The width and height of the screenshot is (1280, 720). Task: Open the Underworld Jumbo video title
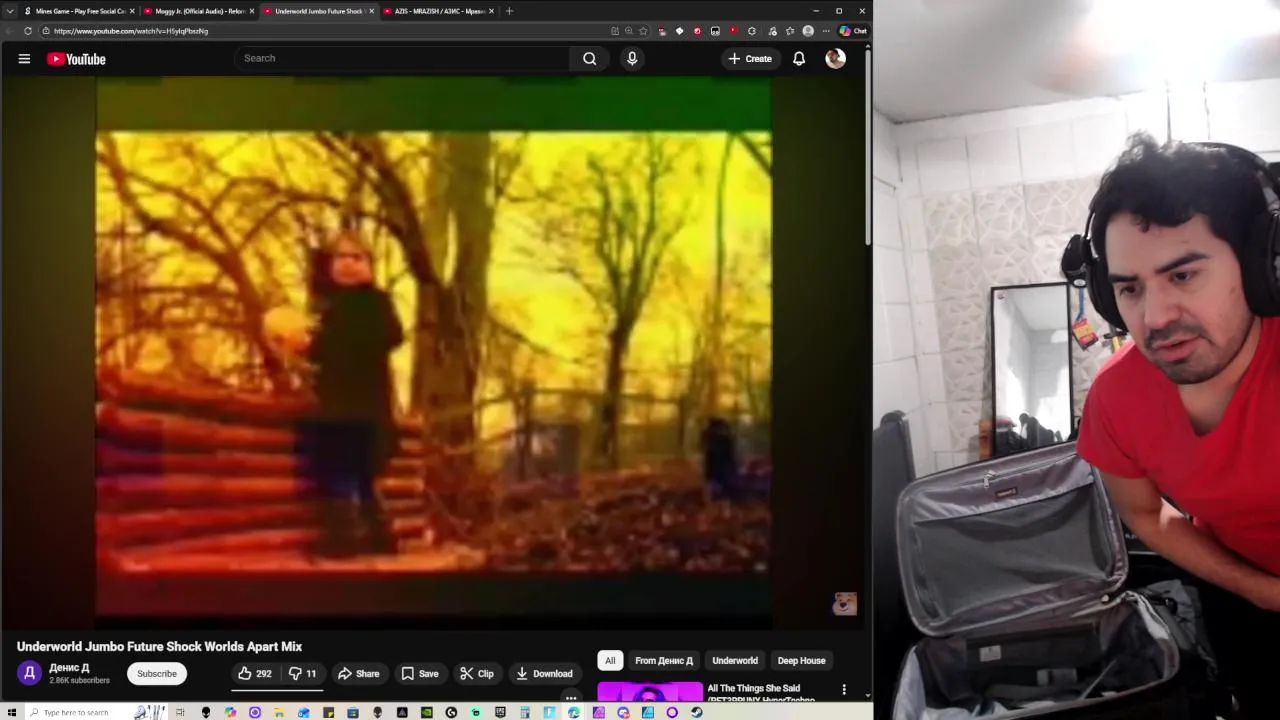coord(159,647)
